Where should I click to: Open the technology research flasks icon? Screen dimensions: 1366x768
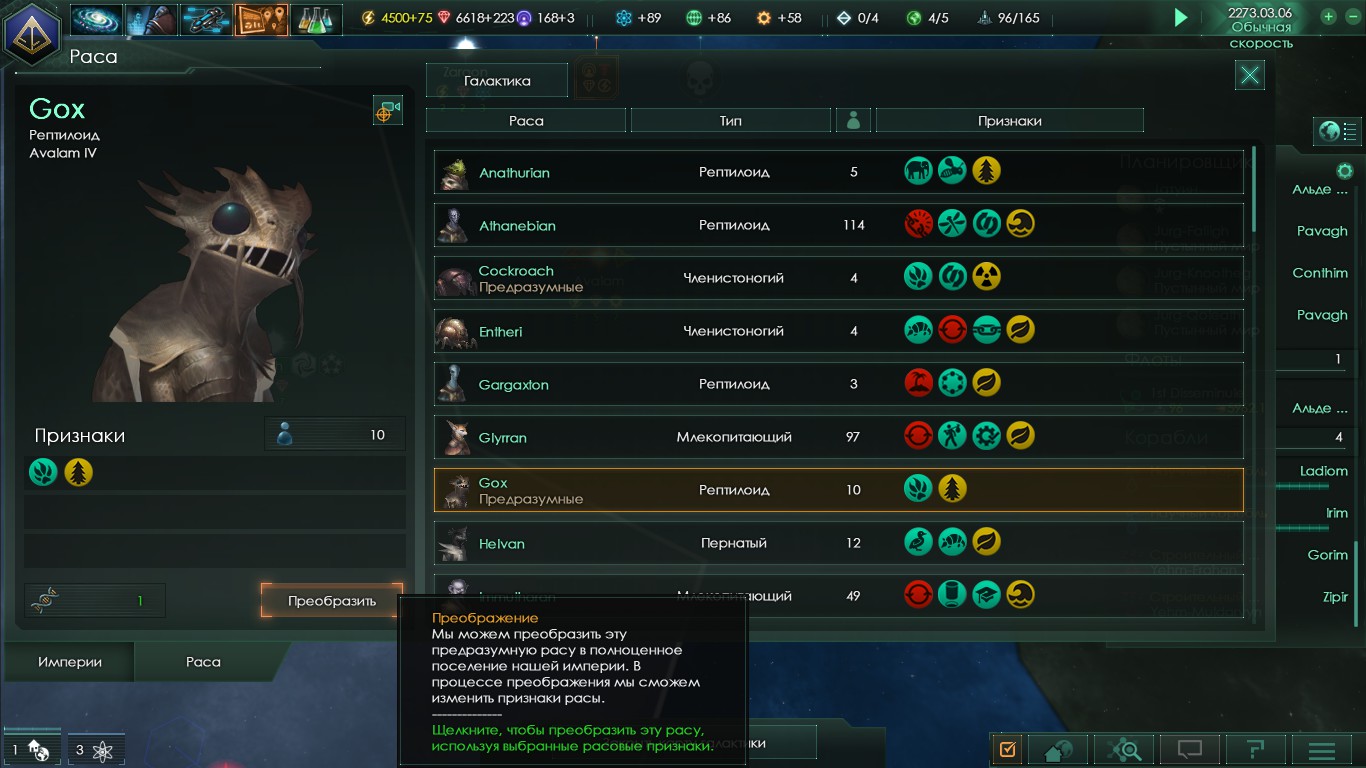coord(317,19)
